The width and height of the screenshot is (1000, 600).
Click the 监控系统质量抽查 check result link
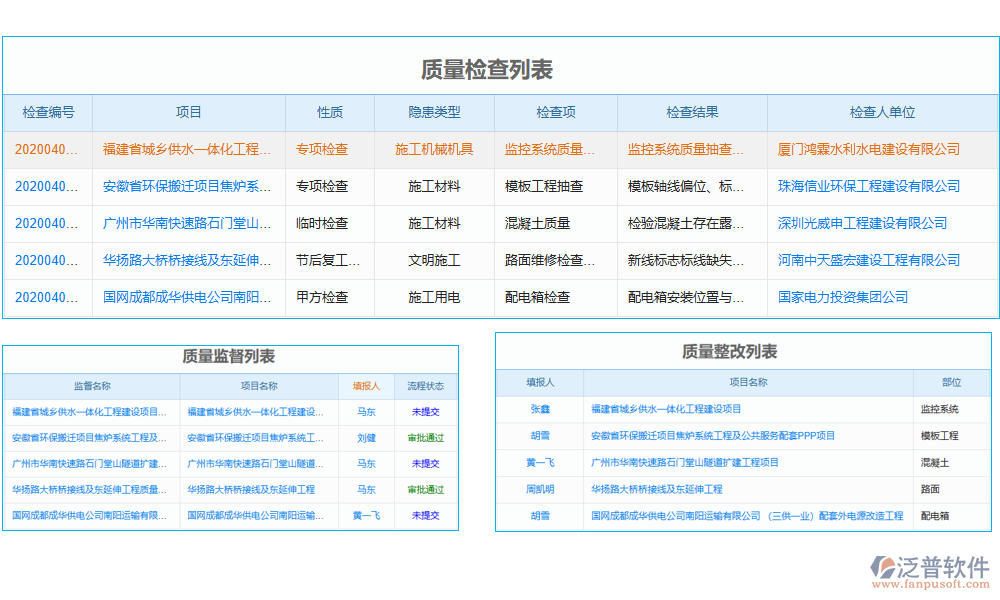click(685, 149)
